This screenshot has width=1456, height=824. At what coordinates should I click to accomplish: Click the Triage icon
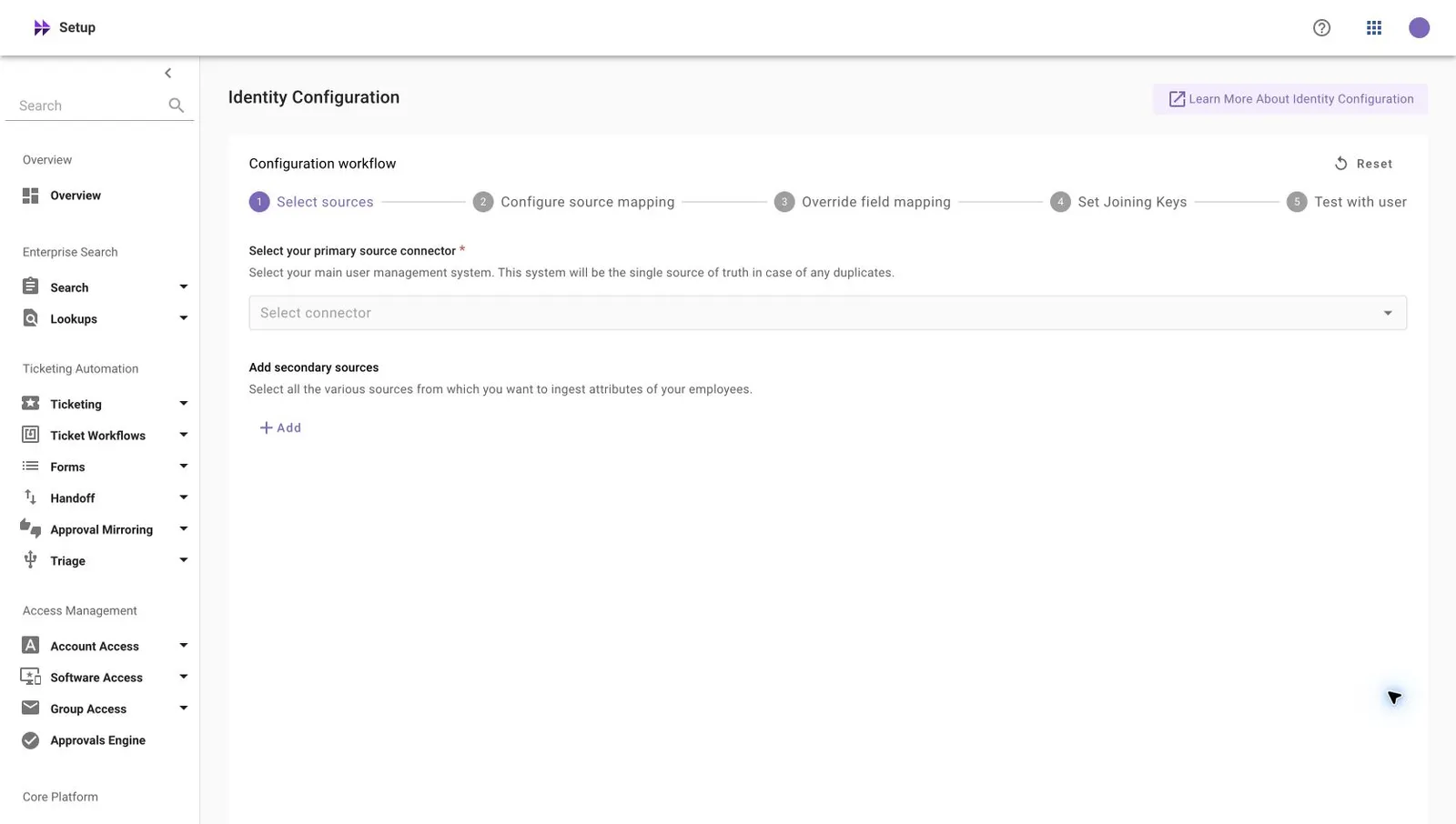(x=31, y=560)
